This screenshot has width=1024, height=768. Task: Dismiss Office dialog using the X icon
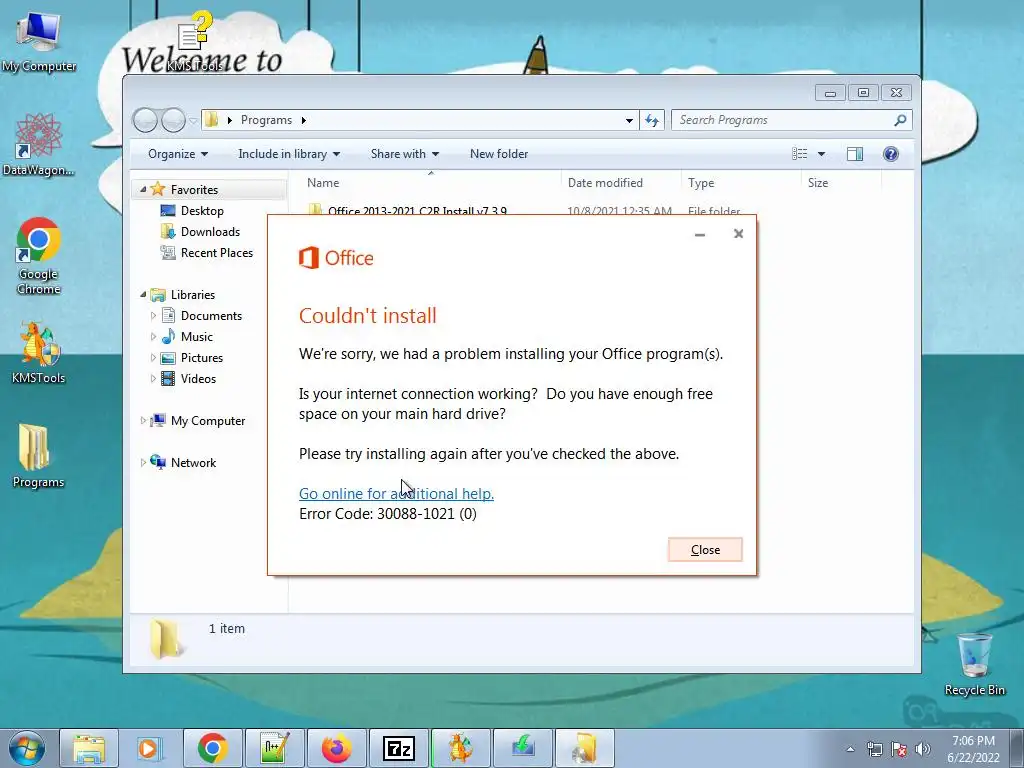pos(738,234)
